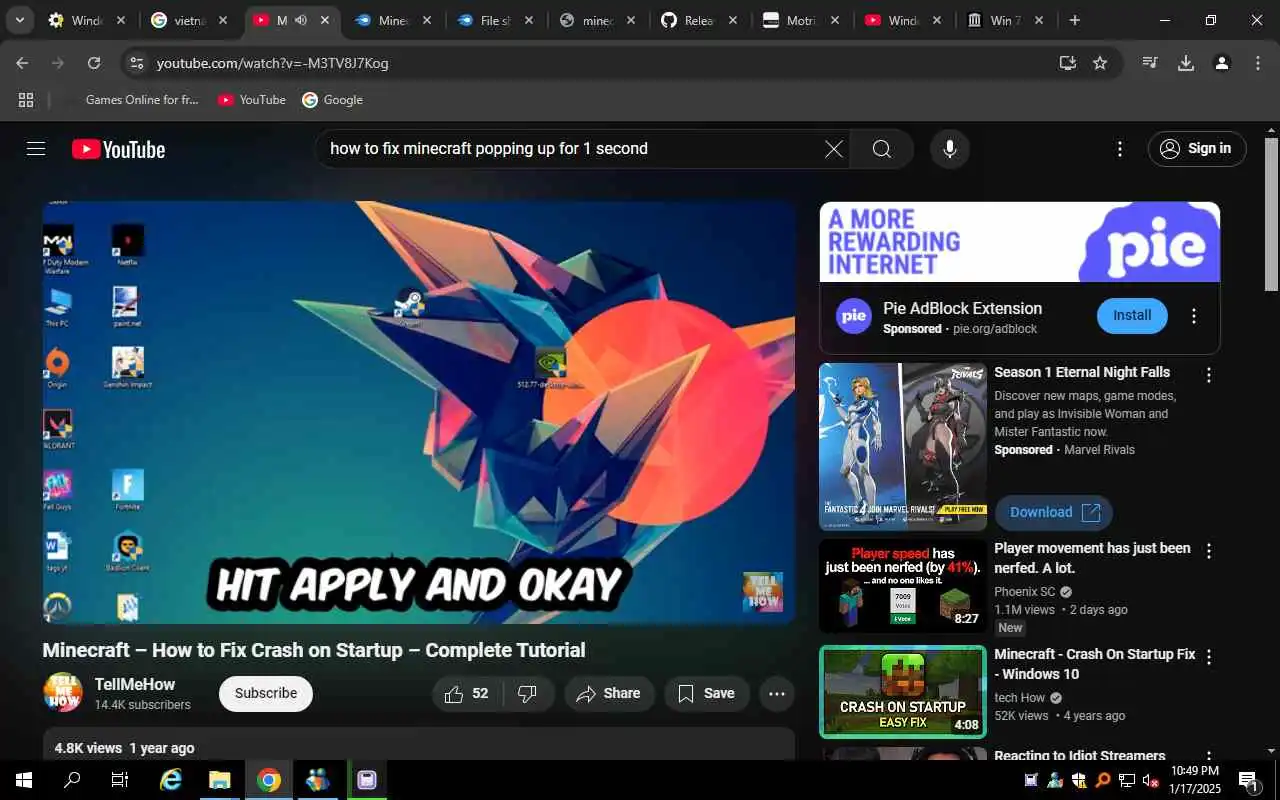
Task: Open the YouTube guide hamburger menu
Action: (36, 149)
